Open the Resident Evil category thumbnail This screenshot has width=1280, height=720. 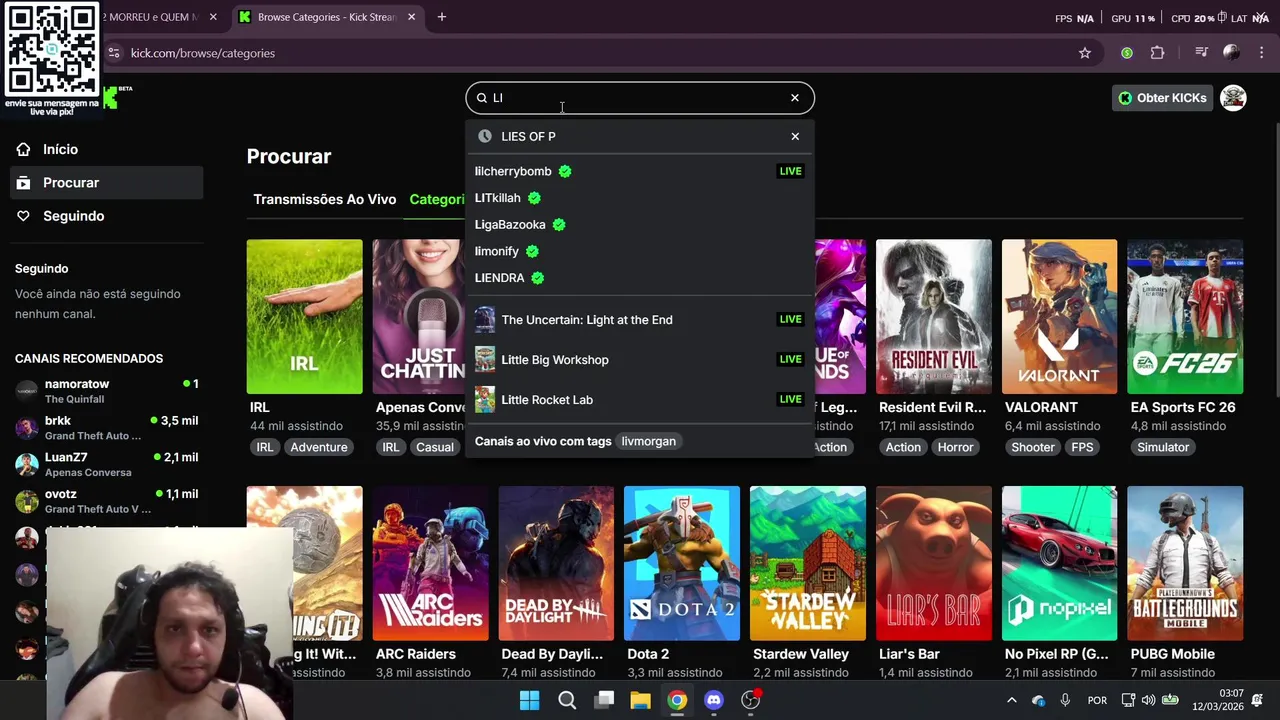point(934,316)
